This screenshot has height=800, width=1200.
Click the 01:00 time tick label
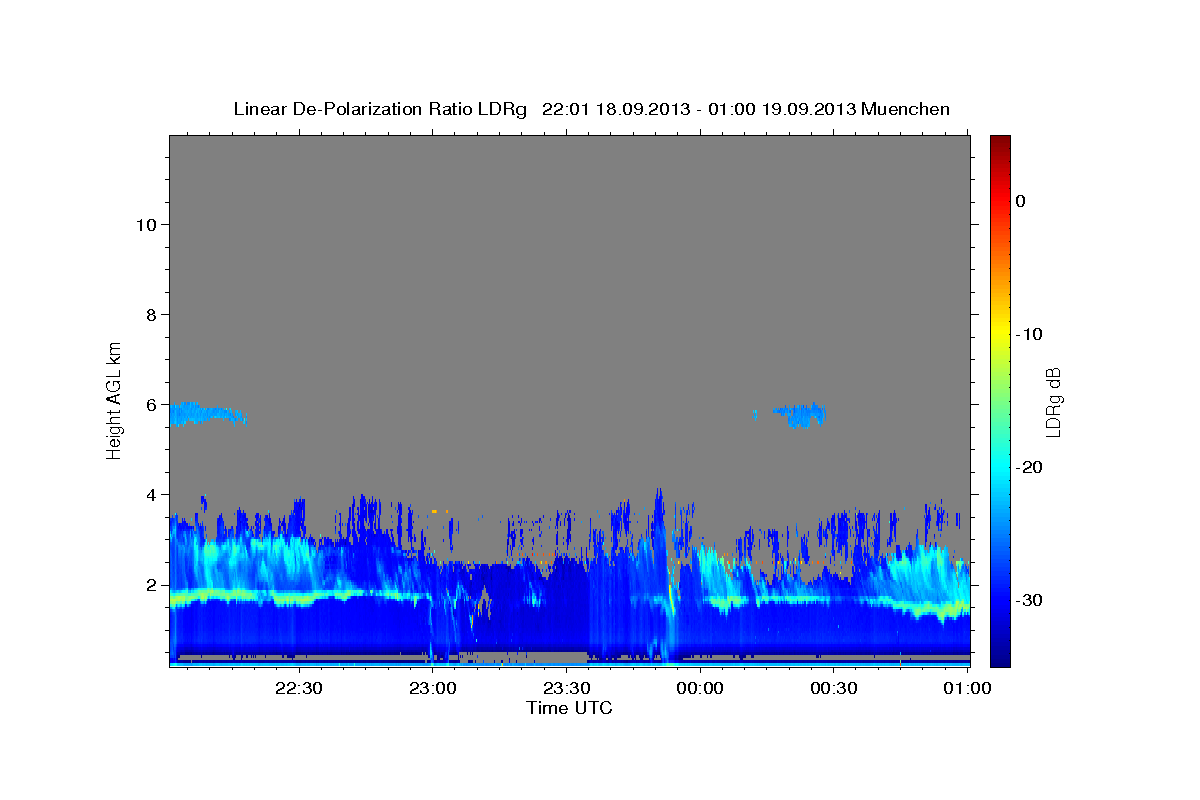[967, 688]
